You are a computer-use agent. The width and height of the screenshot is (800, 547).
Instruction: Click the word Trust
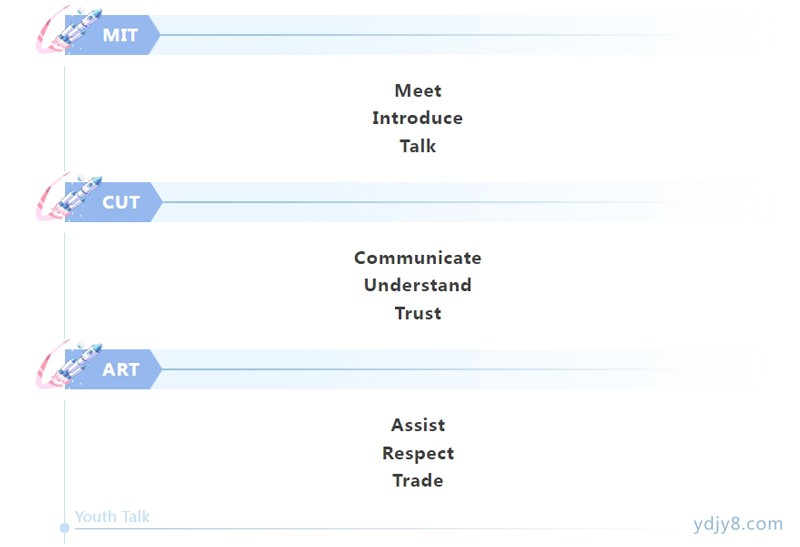[x=418, y=313]
